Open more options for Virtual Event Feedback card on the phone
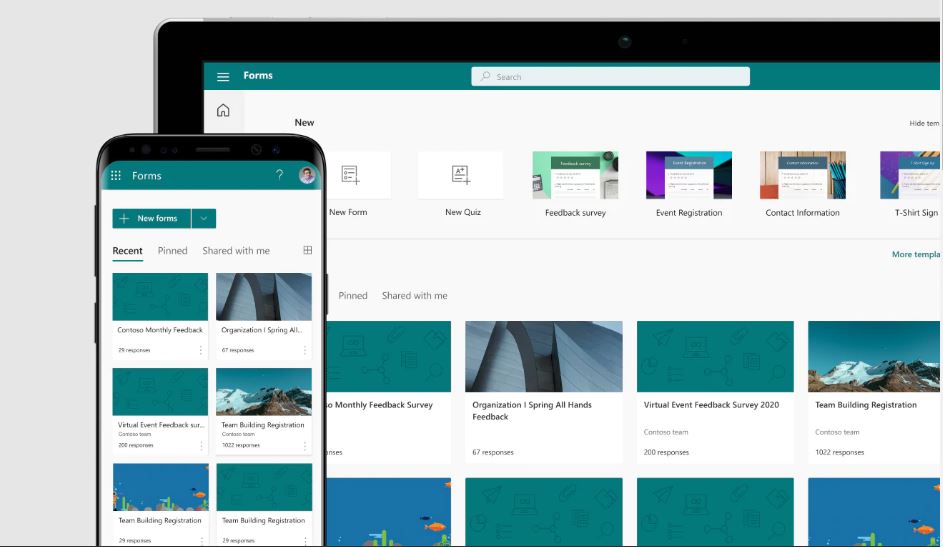The width and height of the screenshot is (943, 547). (201, 445)
